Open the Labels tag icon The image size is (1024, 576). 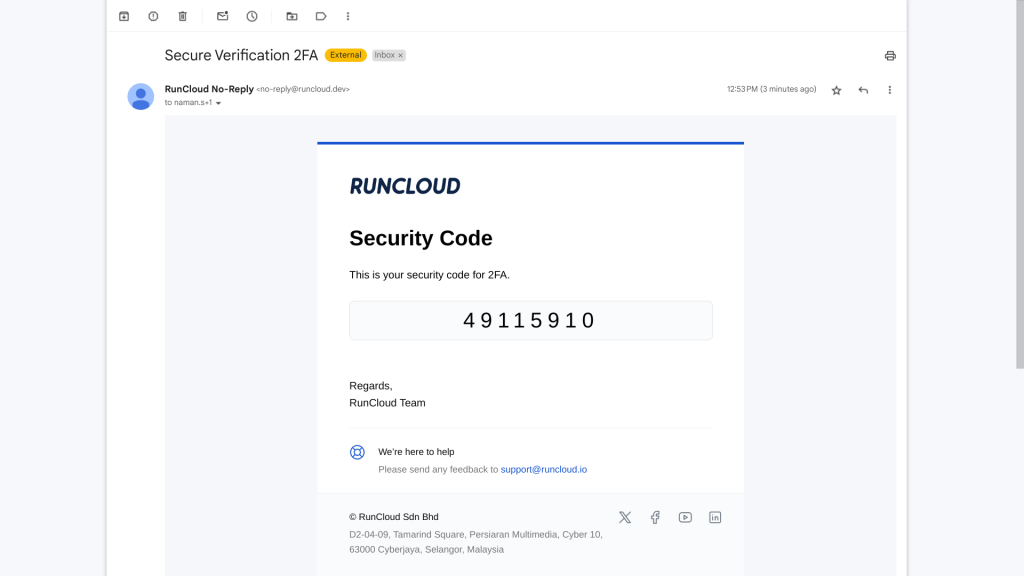tap(321, 16)
